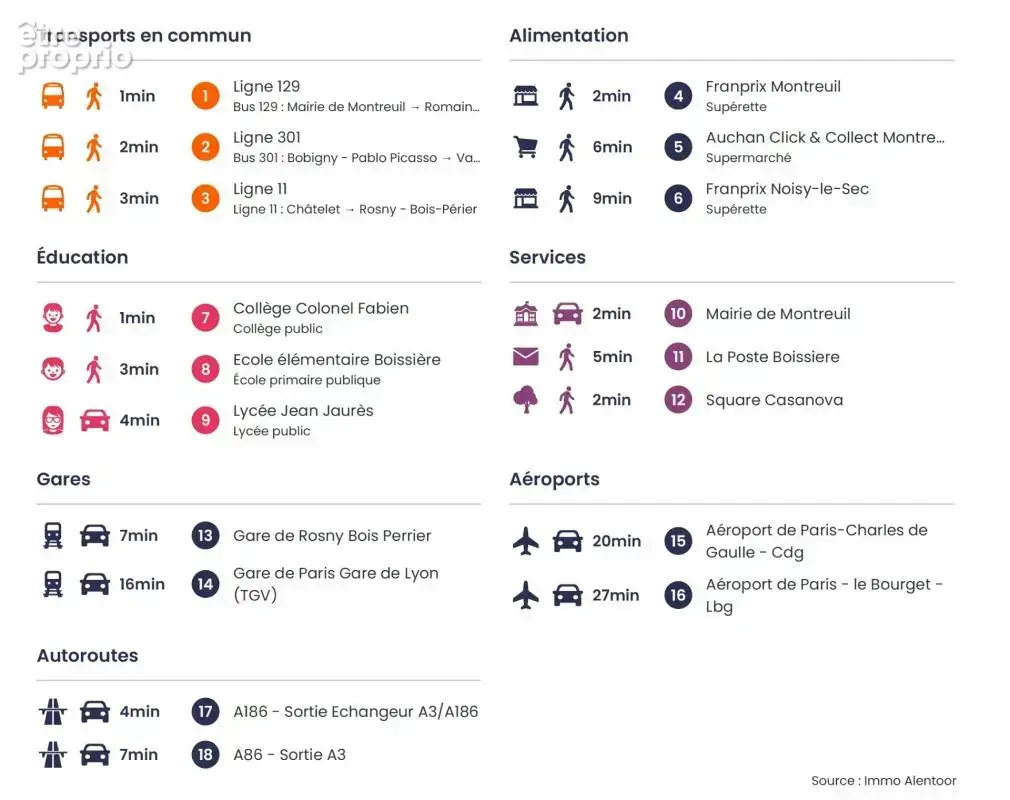Click the bus icon beside Ligne 129
The height and width of the screenshot is (800, 1010).
[53, 96]
